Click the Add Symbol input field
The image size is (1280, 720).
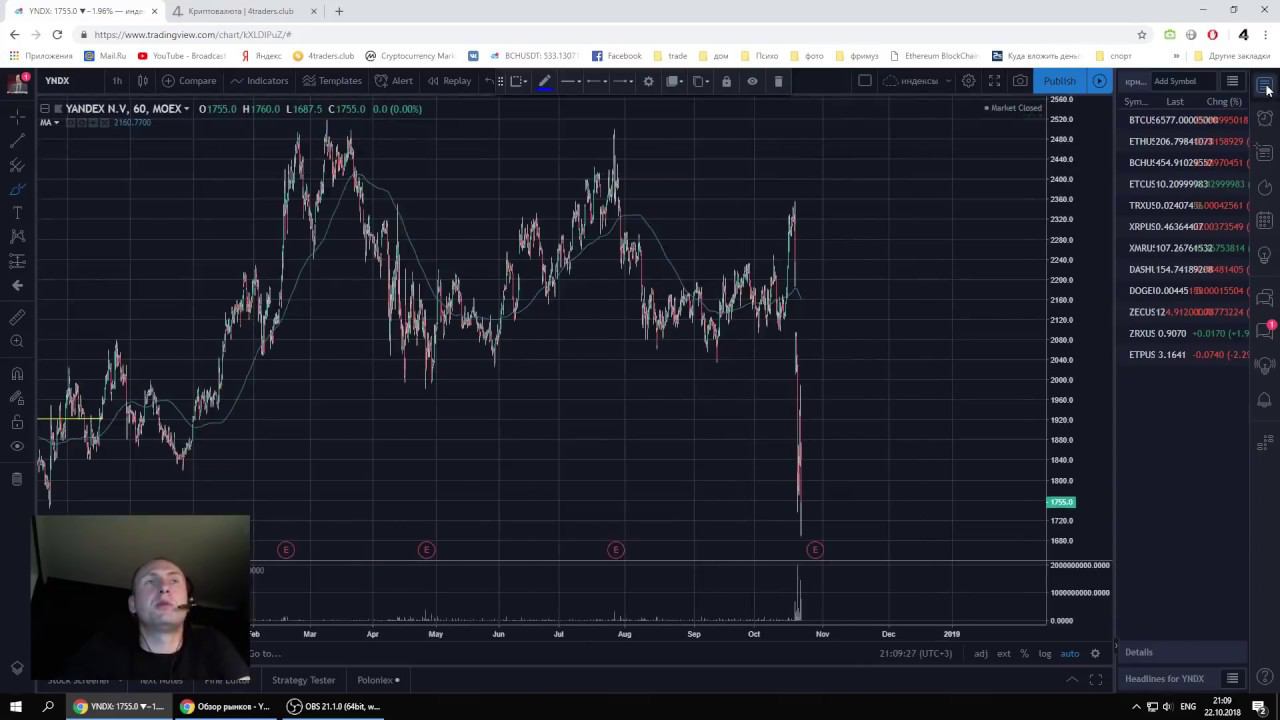[x=1184, y=81]
